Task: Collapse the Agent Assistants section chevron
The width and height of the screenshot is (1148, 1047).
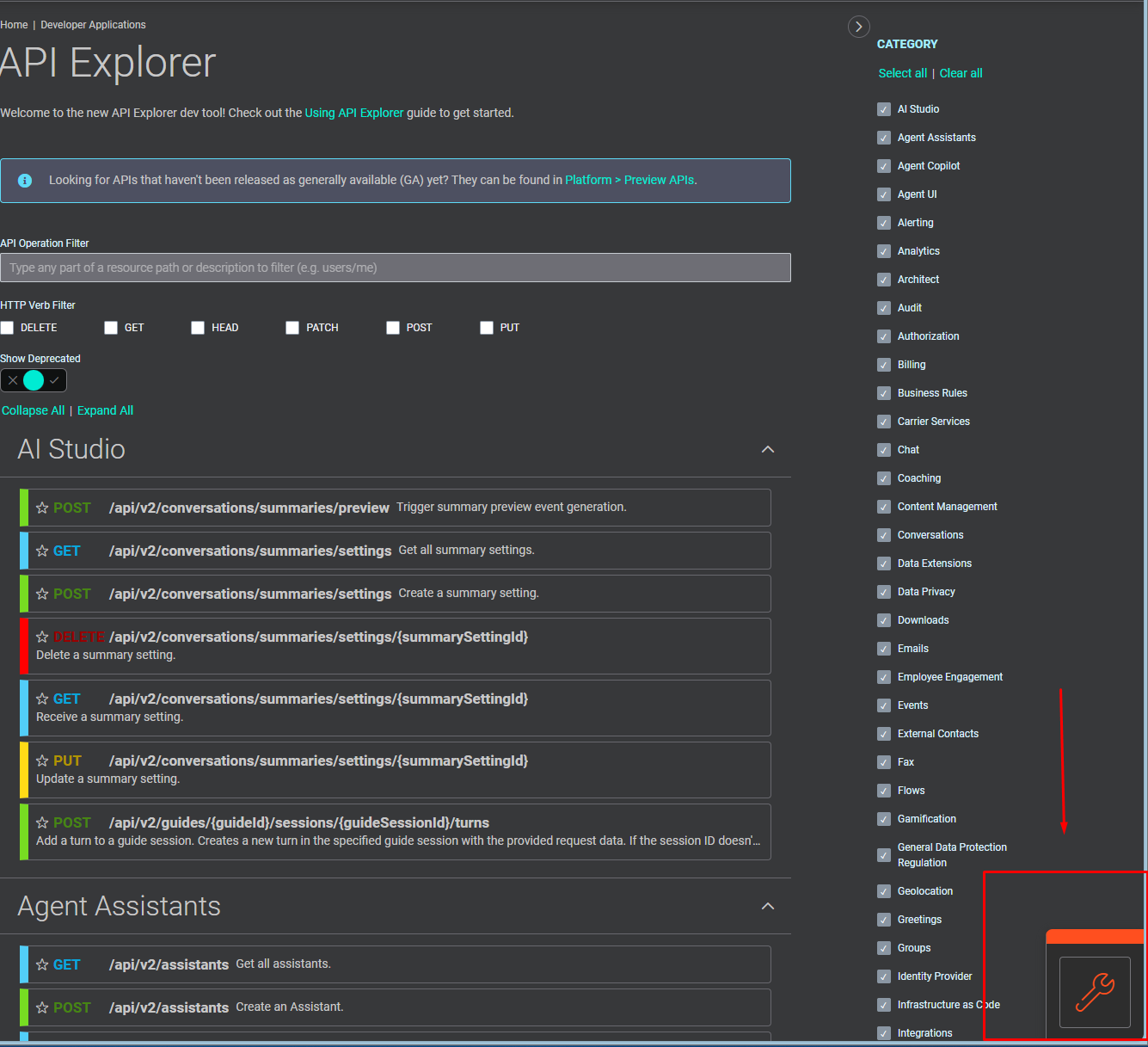Action: [x=768, y=906]
